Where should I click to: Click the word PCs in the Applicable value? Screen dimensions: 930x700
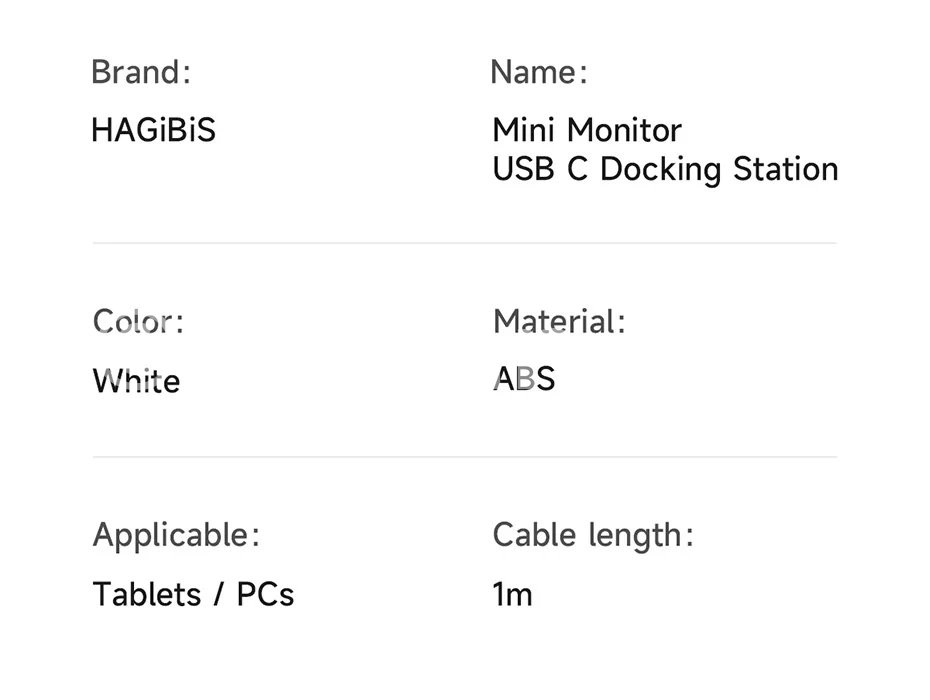[x=265, y=594]
